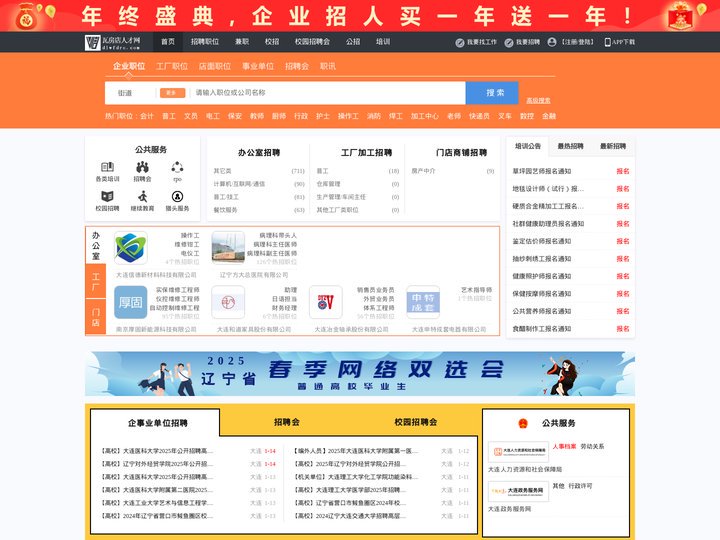Click 计算机/互联网/通信 office category
This screenshot has width=720, height=540.
[x=239, y=184]
